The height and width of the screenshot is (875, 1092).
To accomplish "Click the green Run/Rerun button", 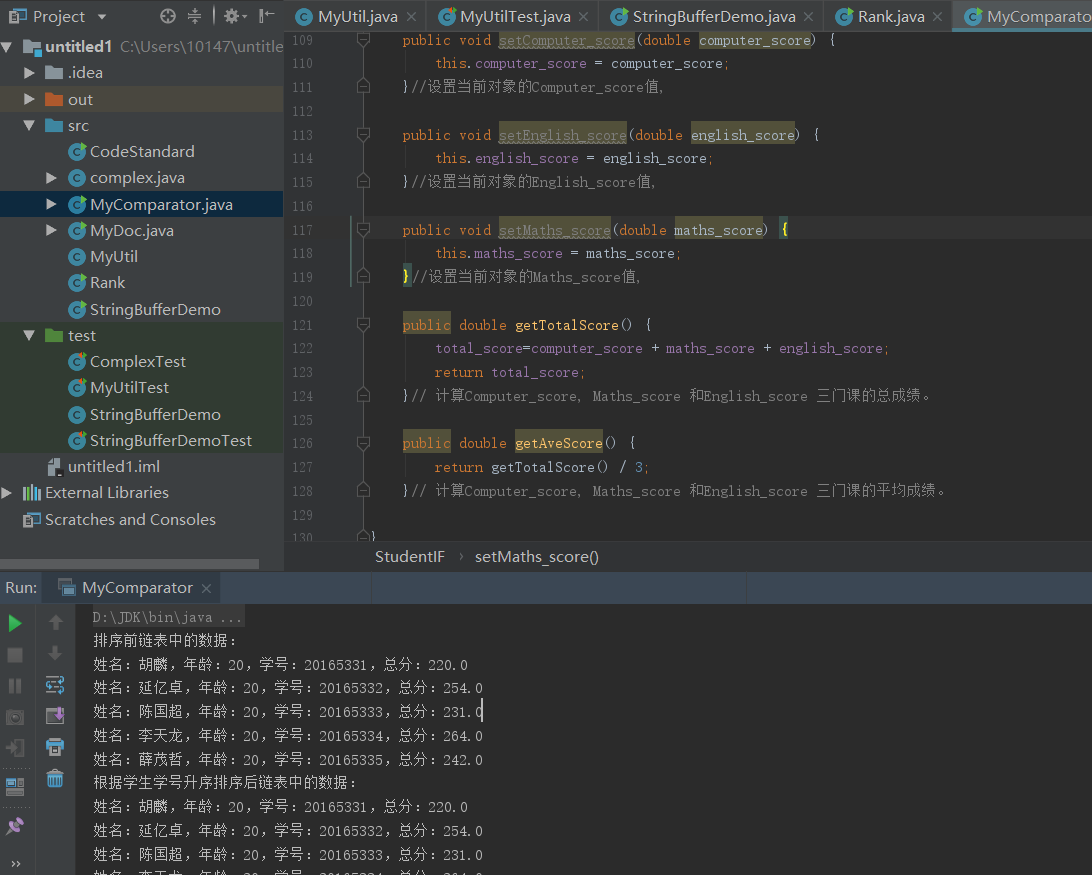I will pos(15,623).
